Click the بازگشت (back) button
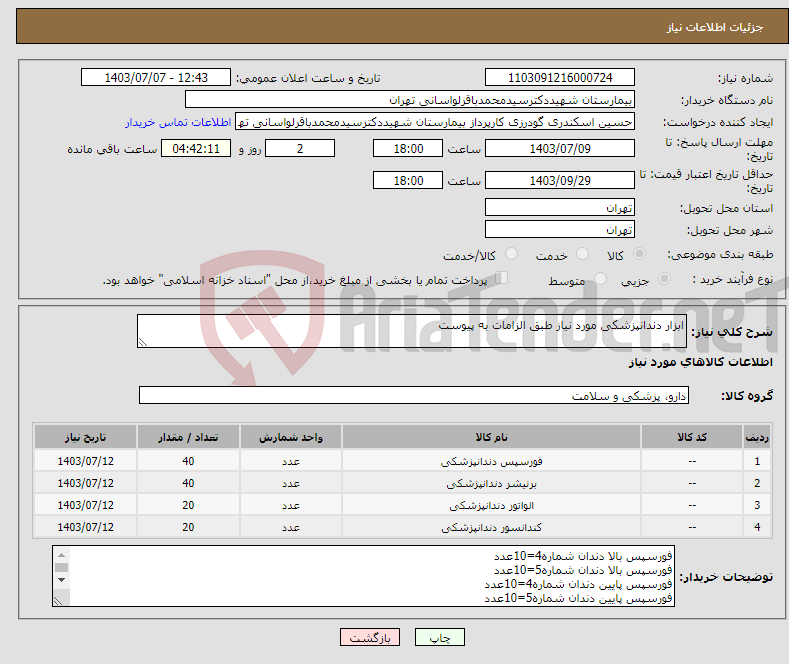This screenshot has width=789, height=664. [x=370, y=637]
